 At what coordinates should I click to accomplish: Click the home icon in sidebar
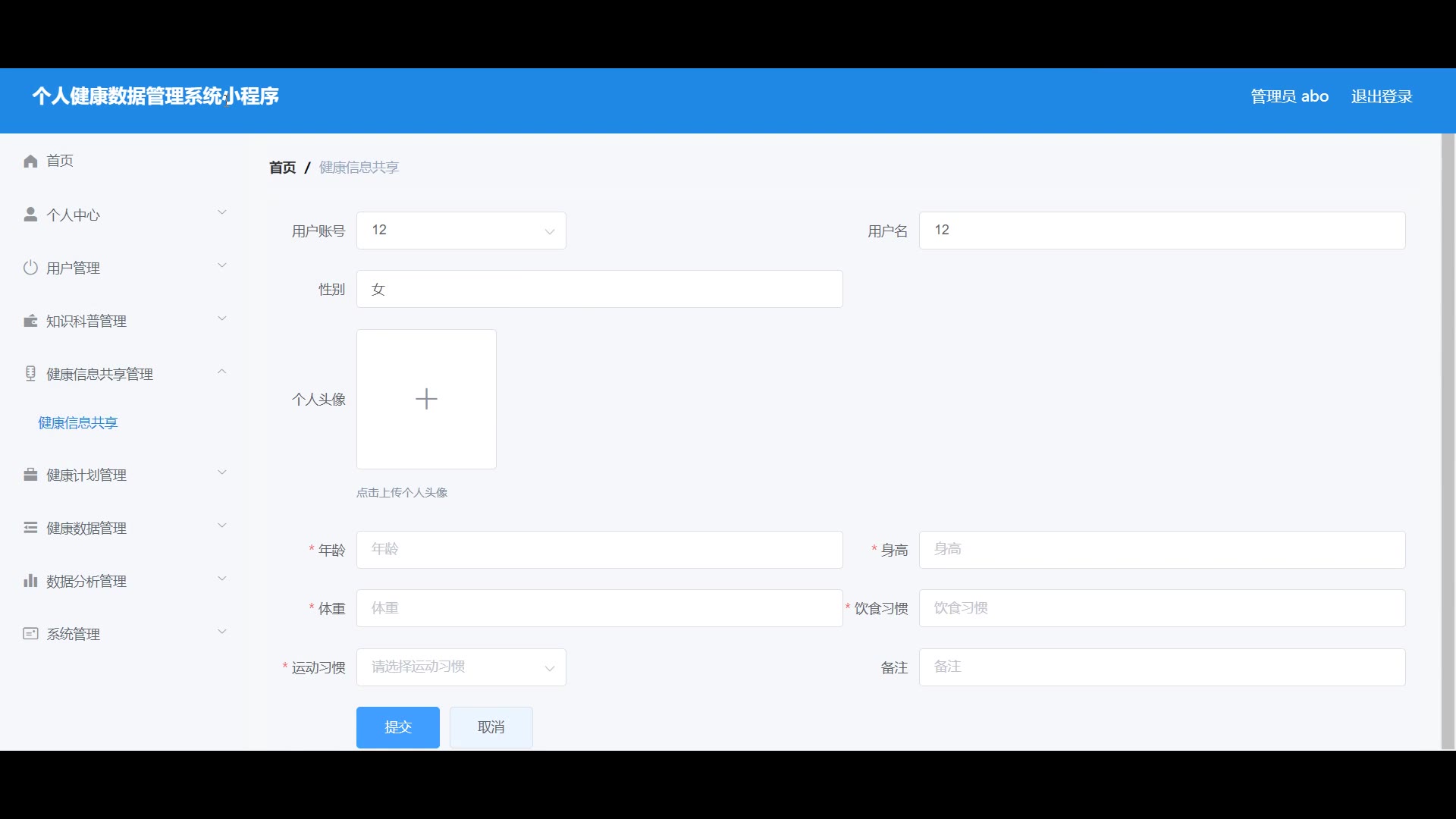(30, 161)
